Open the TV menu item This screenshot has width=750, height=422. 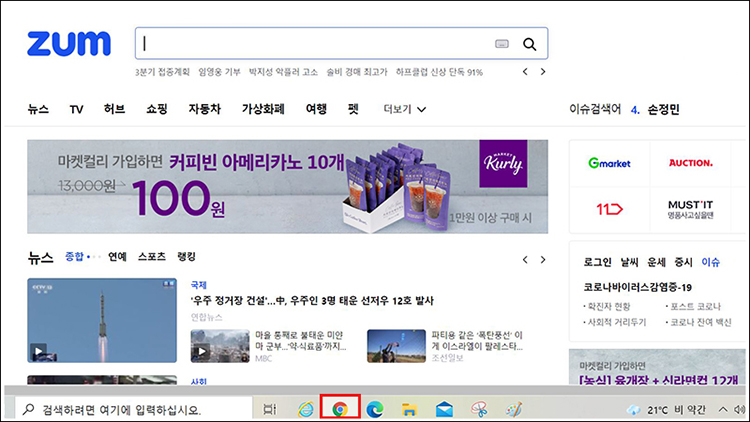tap(77, 110)
